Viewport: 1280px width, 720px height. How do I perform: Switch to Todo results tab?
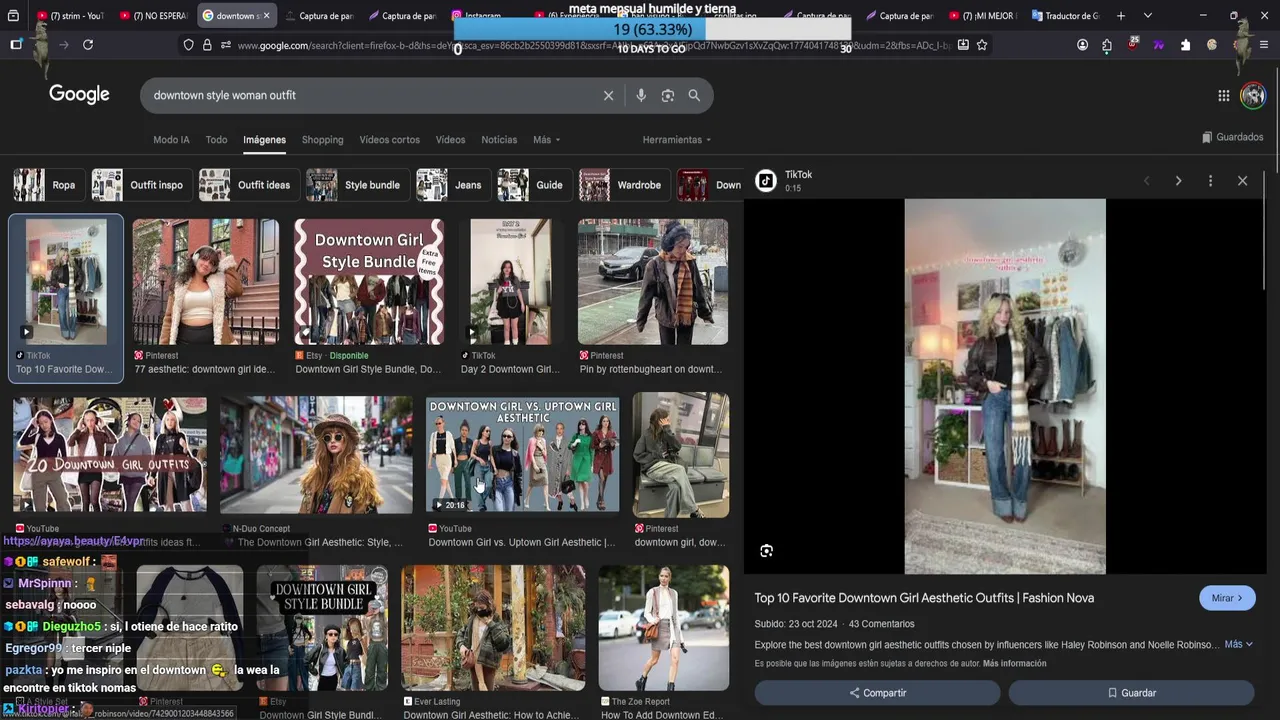point(216,140)
